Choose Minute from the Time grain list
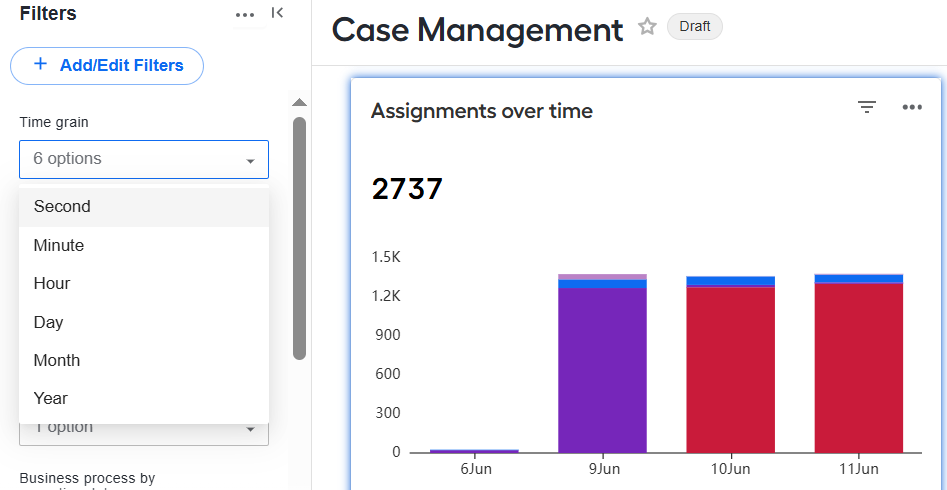 [x=144, y=245]
